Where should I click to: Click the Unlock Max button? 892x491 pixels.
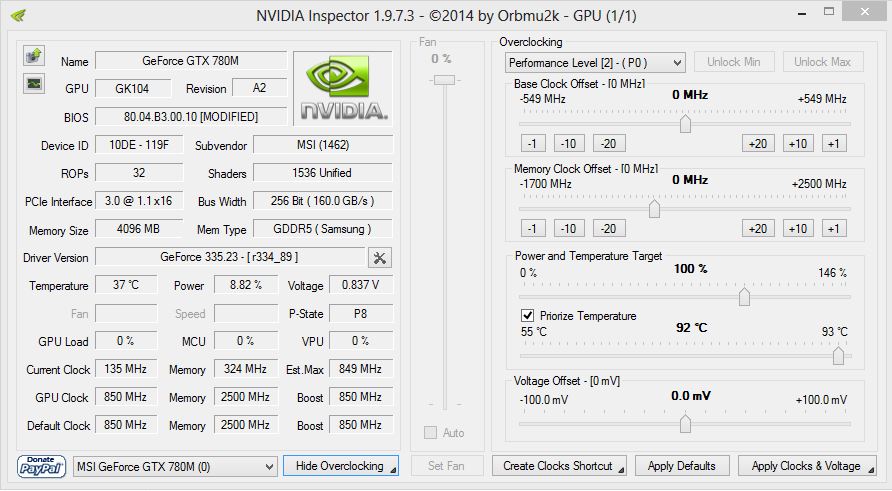click(823, 62)
